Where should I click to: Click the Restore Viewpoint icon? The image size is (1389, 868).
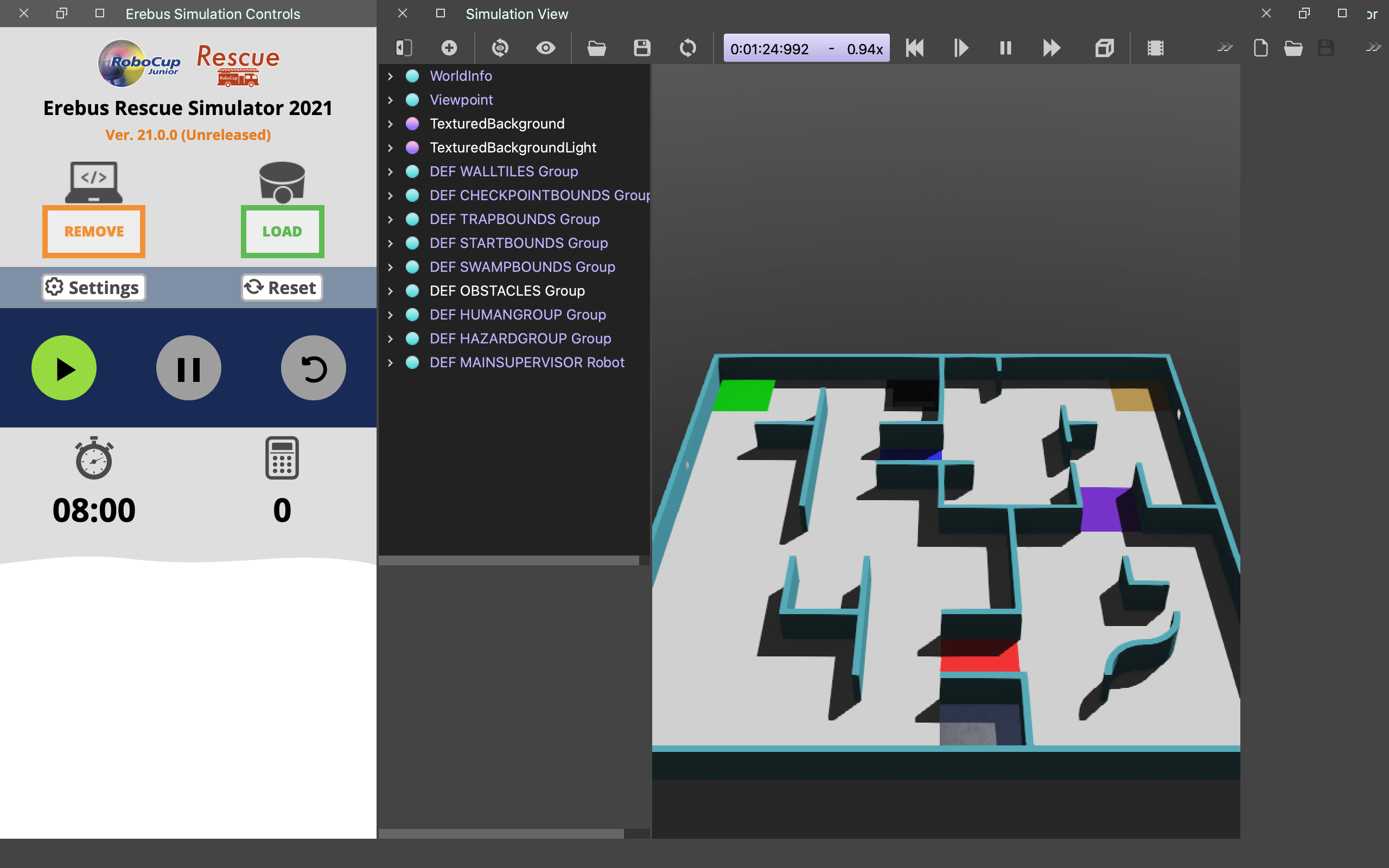point(500,48)
